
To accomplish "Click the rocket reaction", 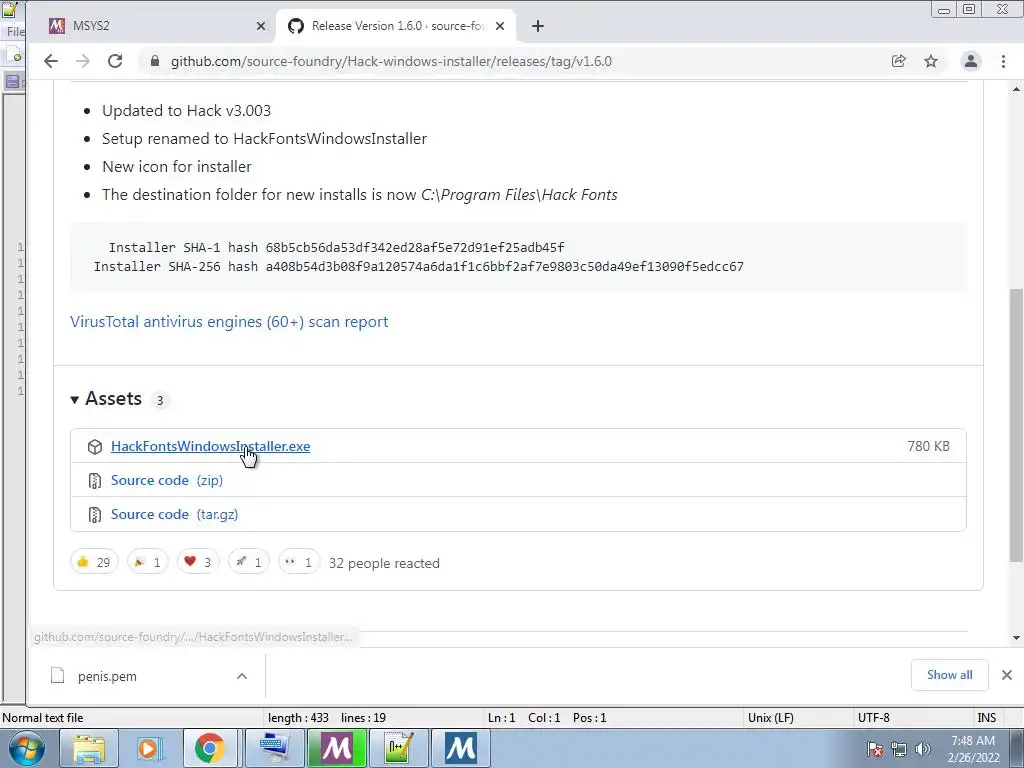I will [x=249, y=562].
